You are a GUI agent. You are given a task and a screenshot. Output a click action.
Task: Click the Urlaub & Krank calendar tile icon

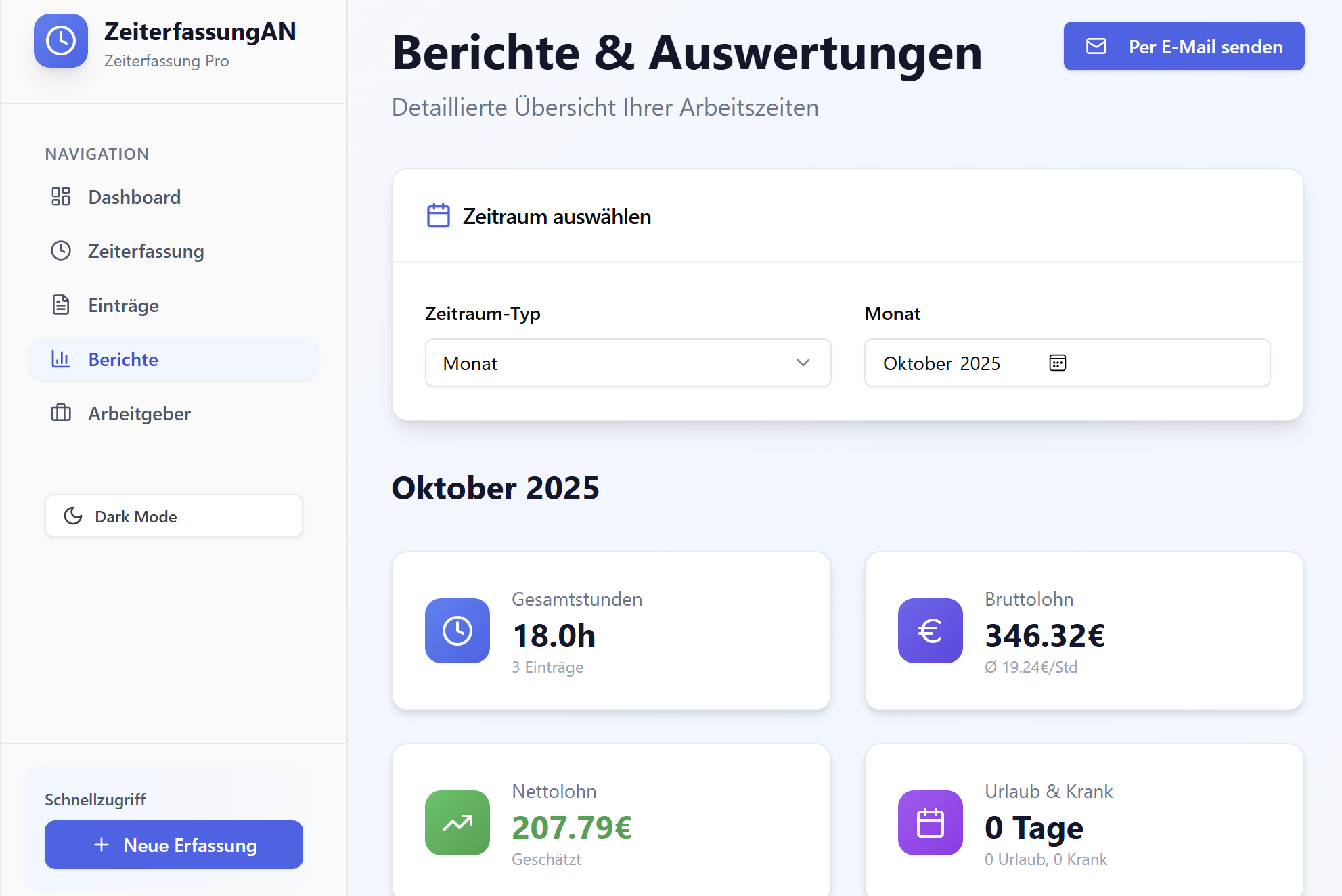click(x=931, y=823)
